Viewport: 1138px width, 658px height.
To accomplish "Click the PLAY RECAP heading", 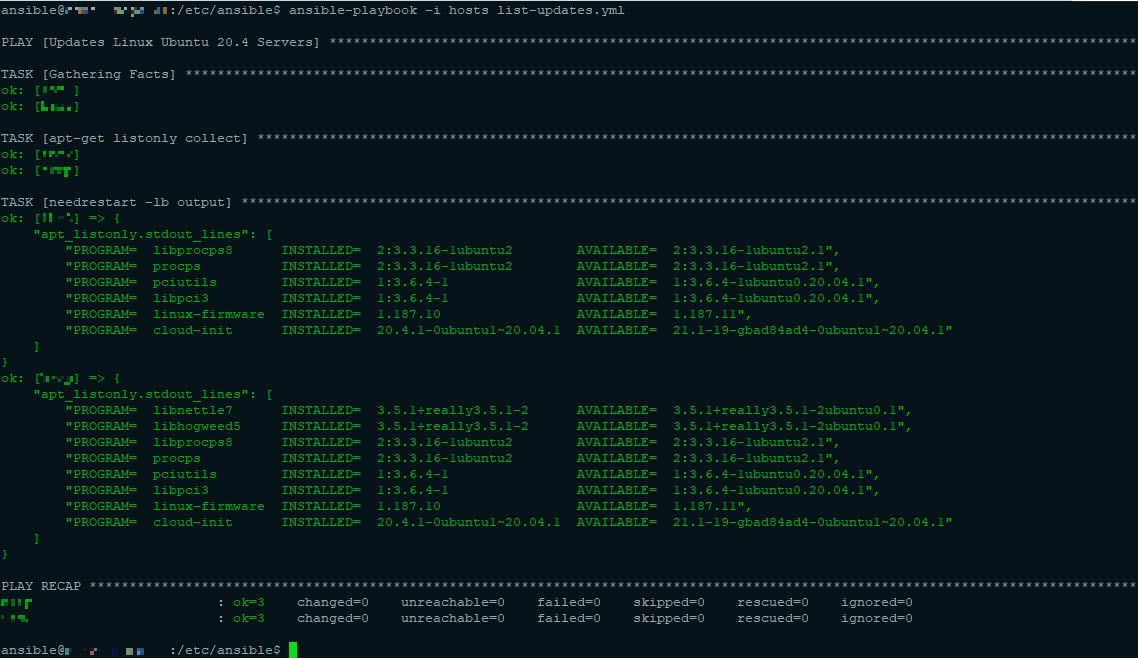I will pos(41,586).
